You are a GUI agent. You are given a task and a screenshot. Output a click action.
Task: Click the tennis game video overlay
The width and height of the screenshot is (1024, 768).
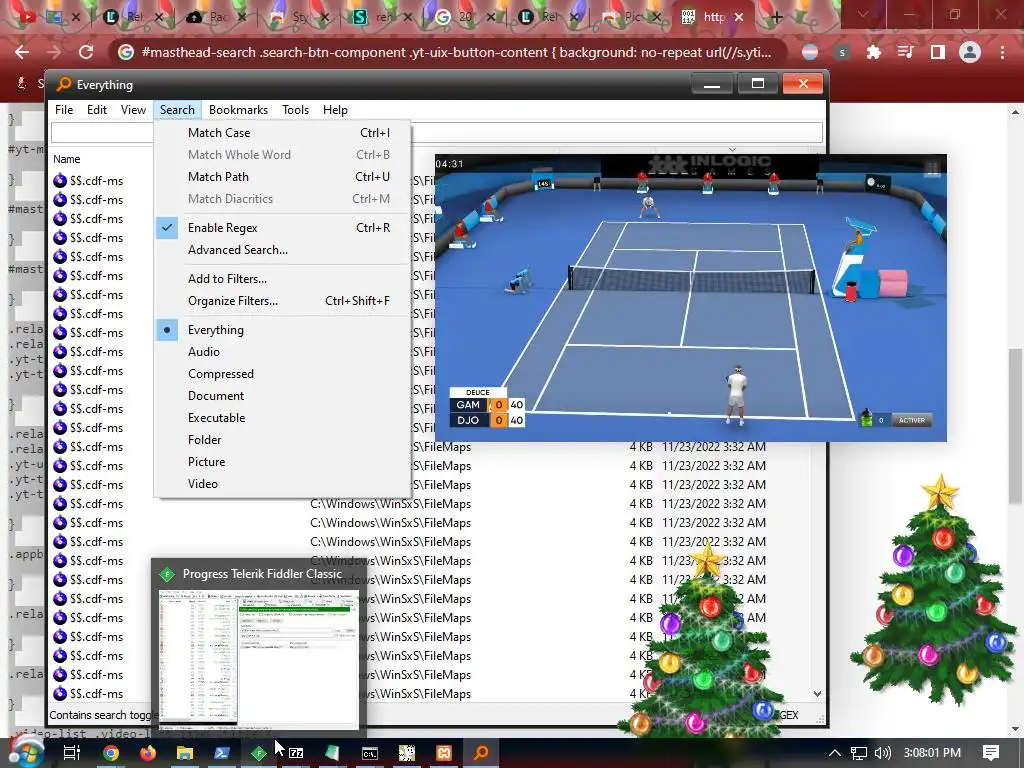pos(690,298)
